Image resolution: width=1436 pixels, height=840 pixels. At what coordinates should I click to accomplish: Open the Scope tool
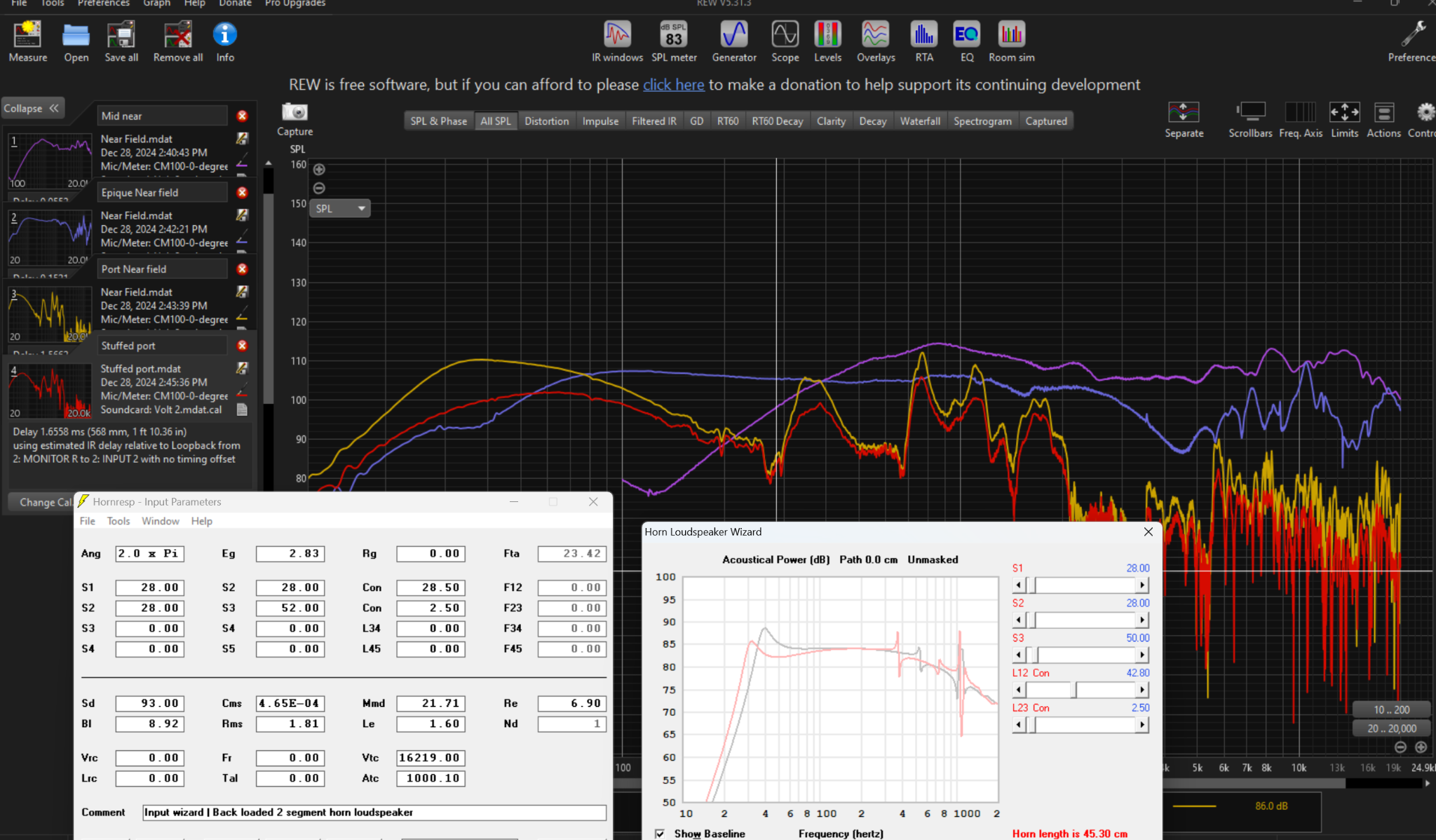pyautogui.click(x=785, y=34)
